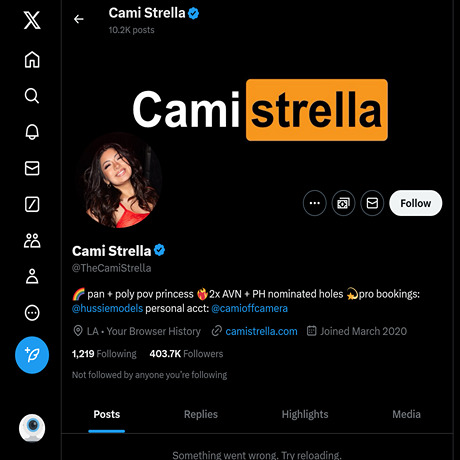460x460 pixels.
Task: Go to Home via house icon
Action: coord(32,60)
